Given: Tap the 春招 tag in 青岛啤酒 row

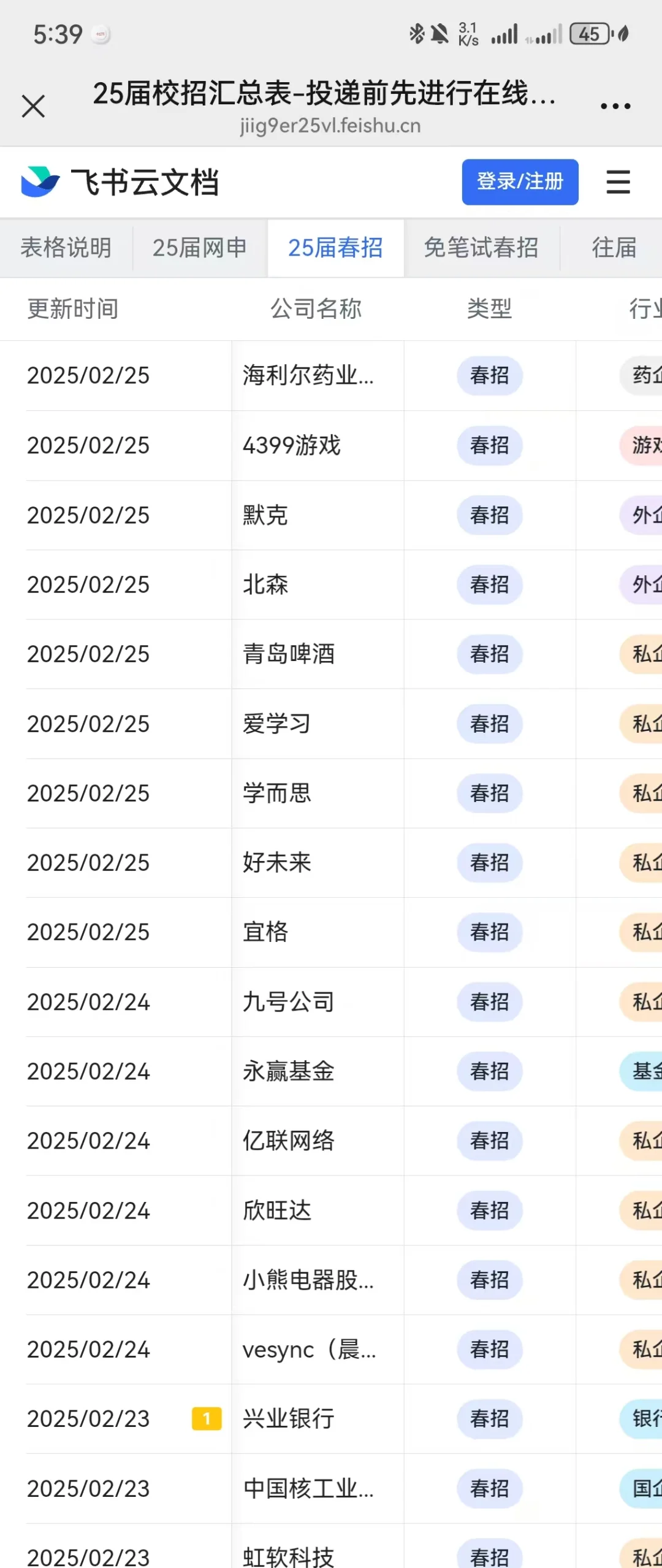Looking at the screenshot, I should (x=489, y=654).
